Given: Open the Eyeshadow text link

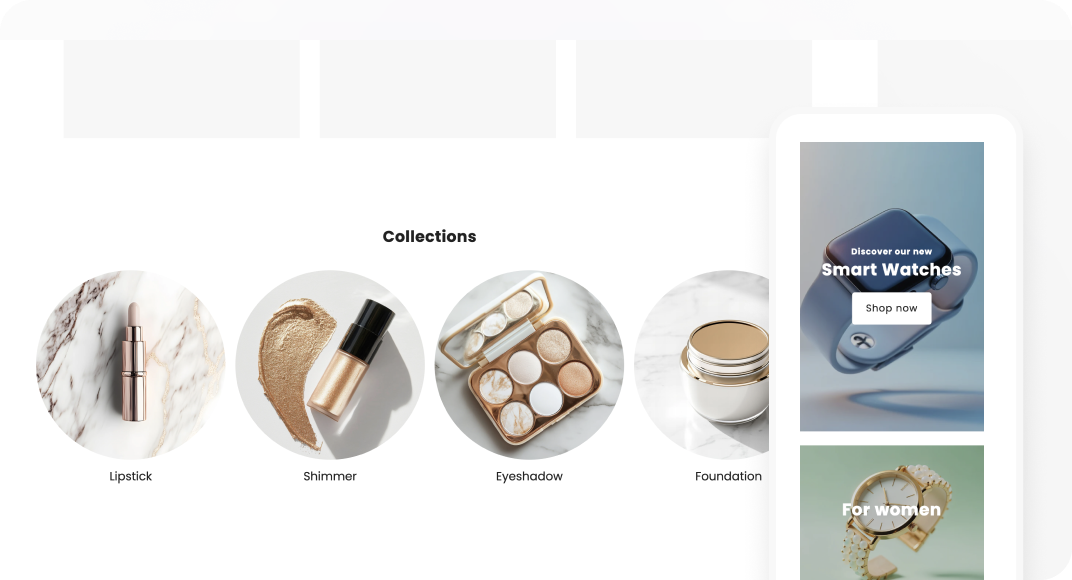Looking at the screenshot, I should point(529,476).
